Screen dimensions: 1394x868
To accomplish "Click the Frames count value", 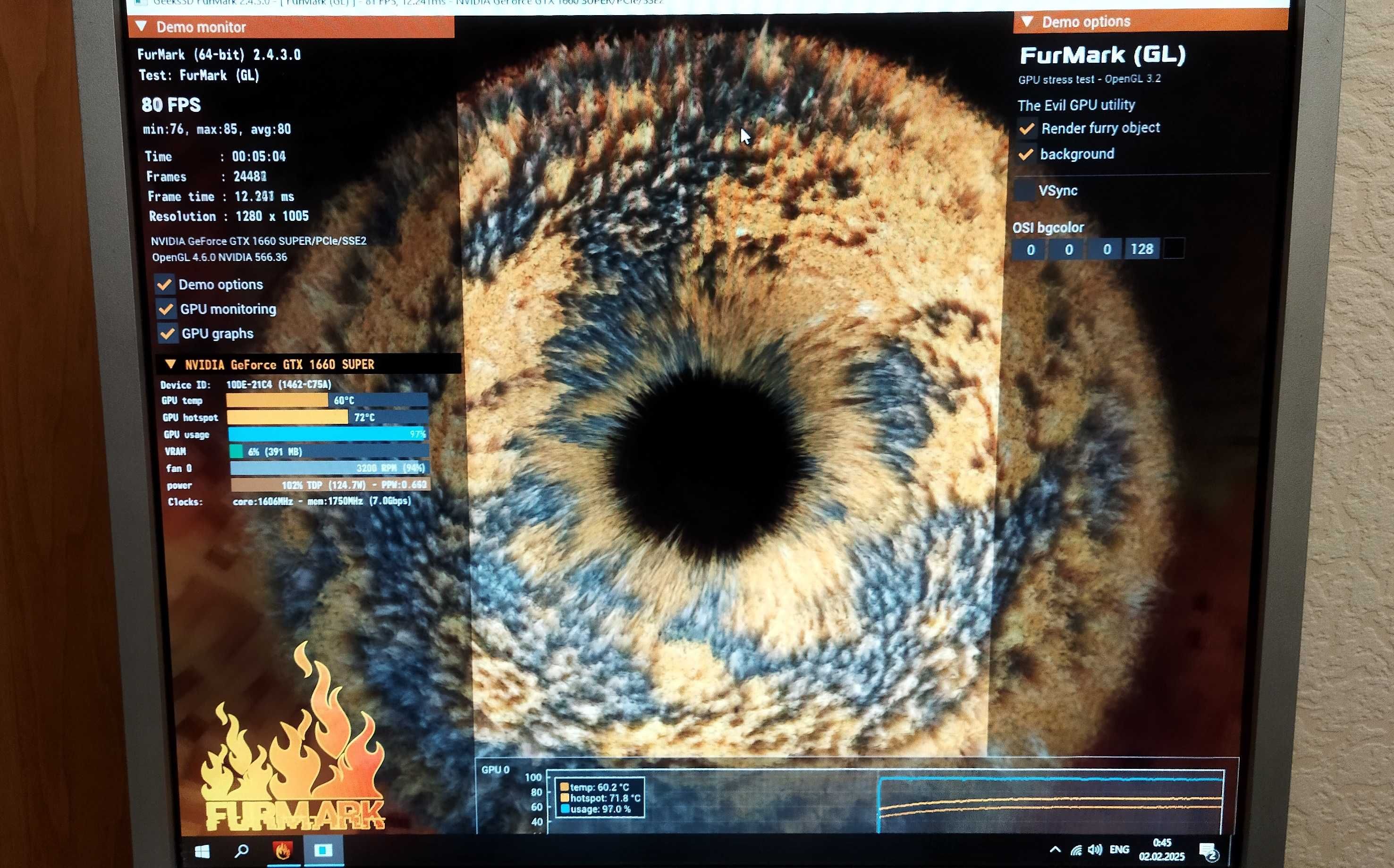I will (x=250, y=176).
